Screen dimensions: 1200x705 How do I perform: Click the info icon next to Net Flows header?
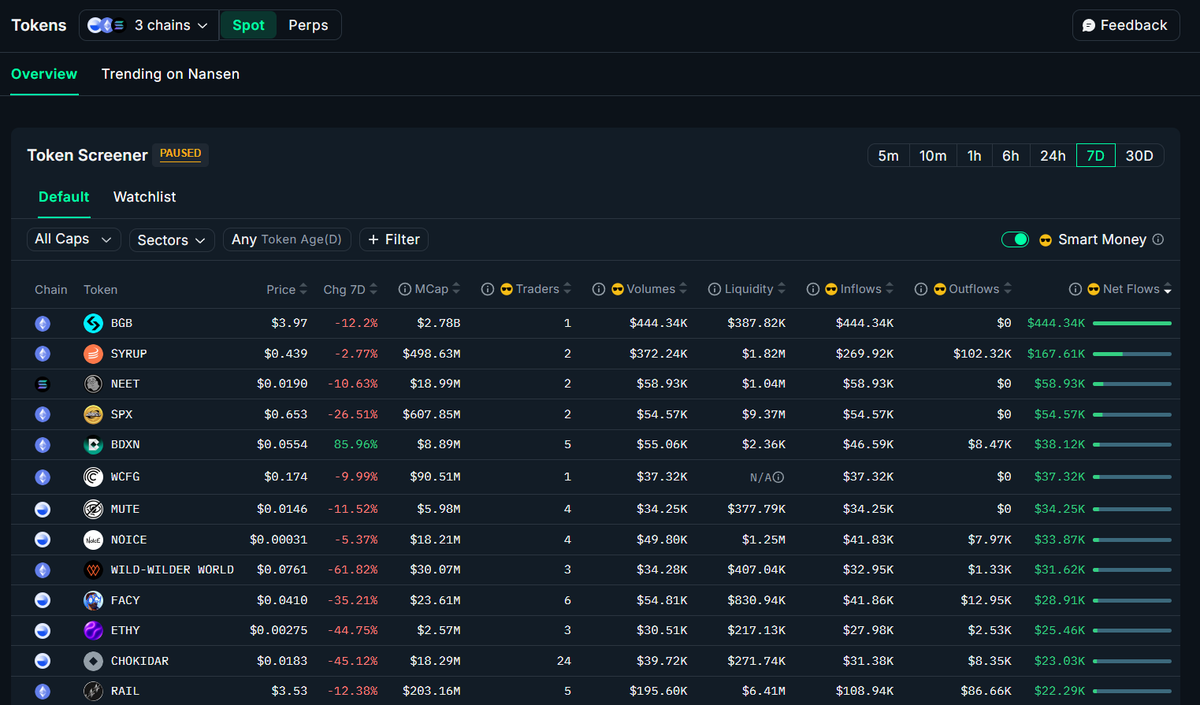click(x=1075, y=289)
